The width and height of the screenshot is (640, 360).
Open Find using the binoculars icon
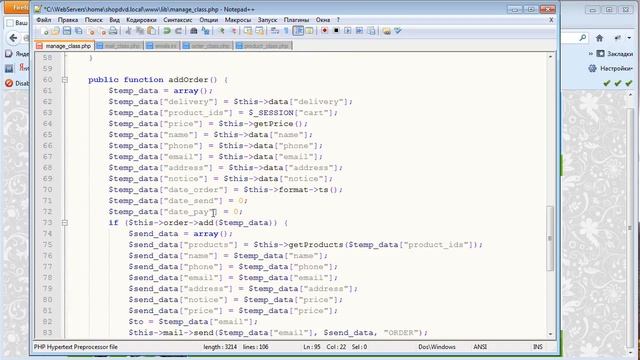click(x=194, y=31)
